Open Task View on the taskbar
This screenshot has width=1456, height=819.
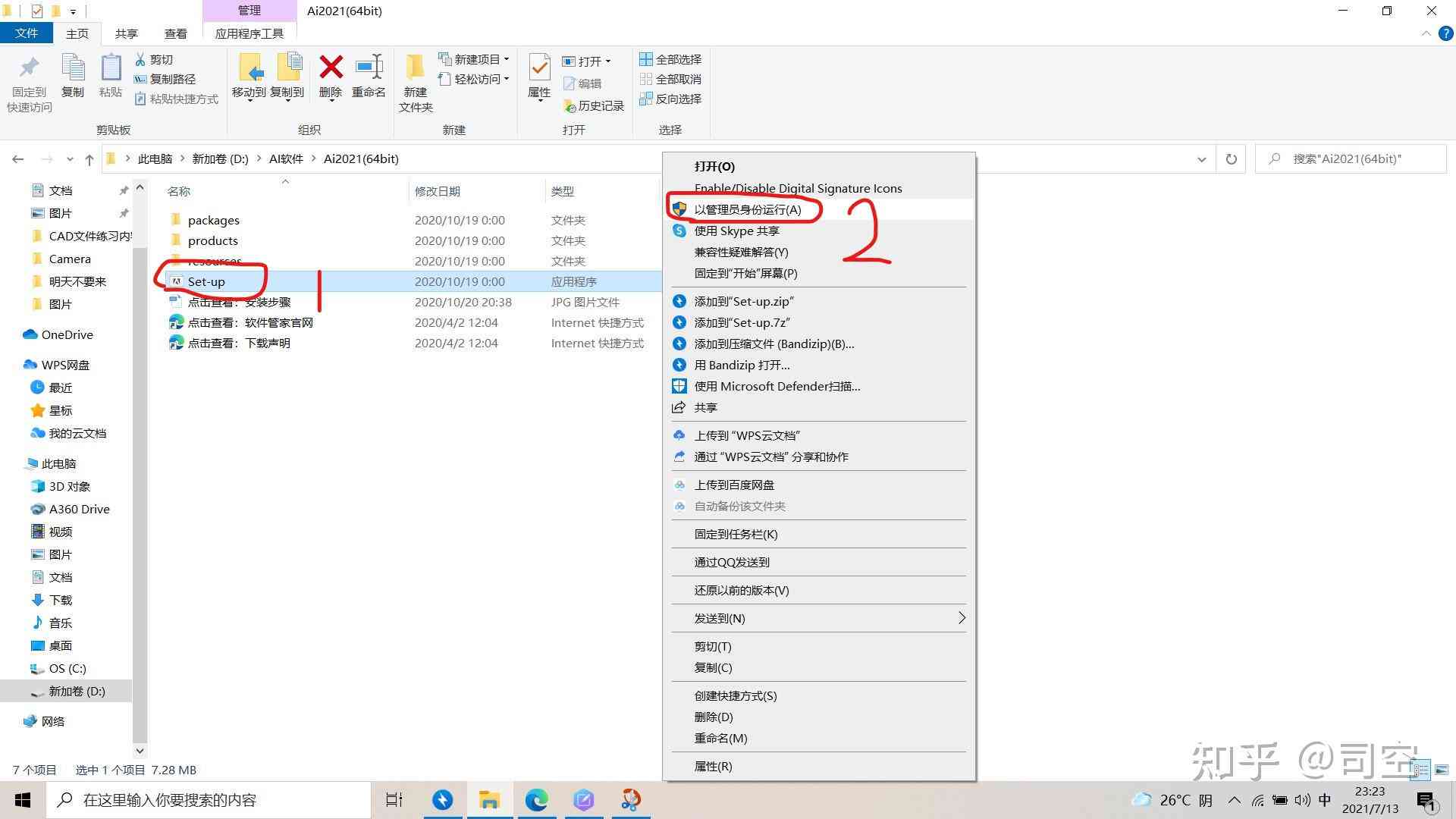[394, 800]
